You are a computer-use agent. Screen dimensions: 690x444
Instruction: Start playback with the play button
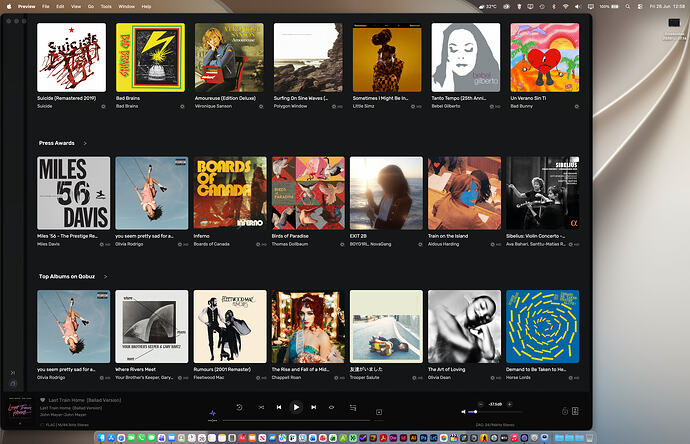pos(296,407)
